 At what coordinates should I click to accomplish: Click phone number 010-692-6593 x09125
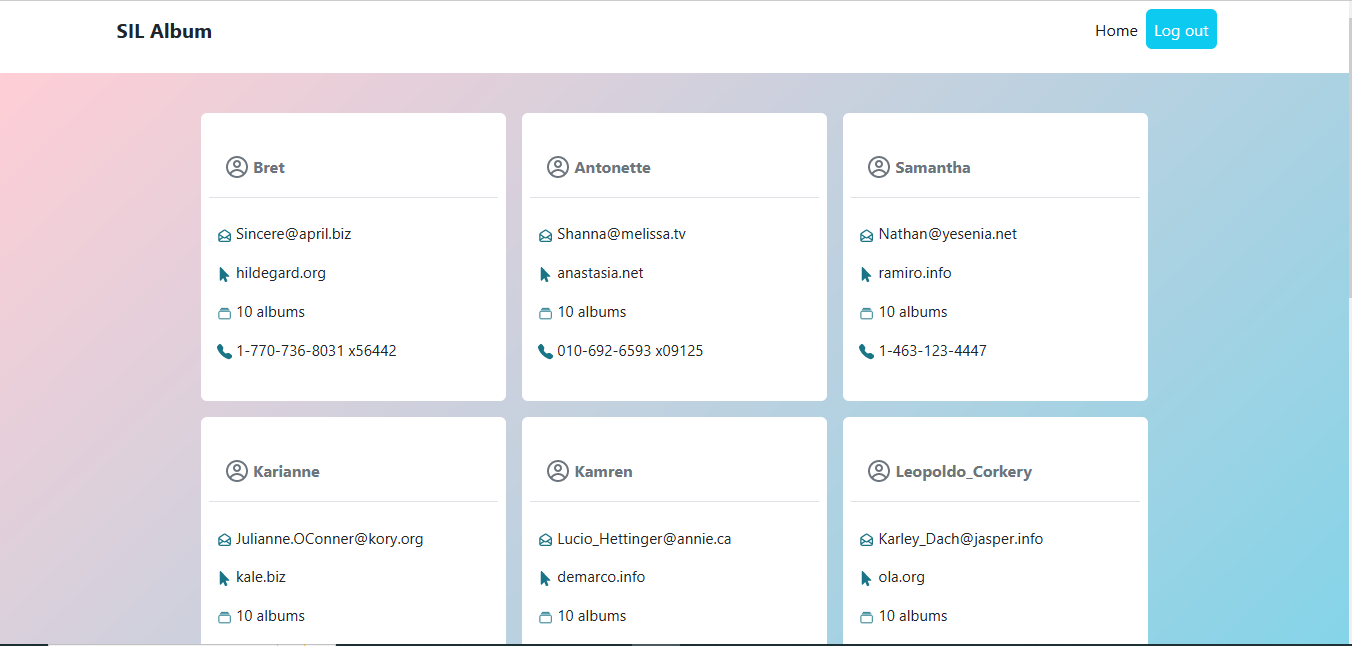point(630,351)
